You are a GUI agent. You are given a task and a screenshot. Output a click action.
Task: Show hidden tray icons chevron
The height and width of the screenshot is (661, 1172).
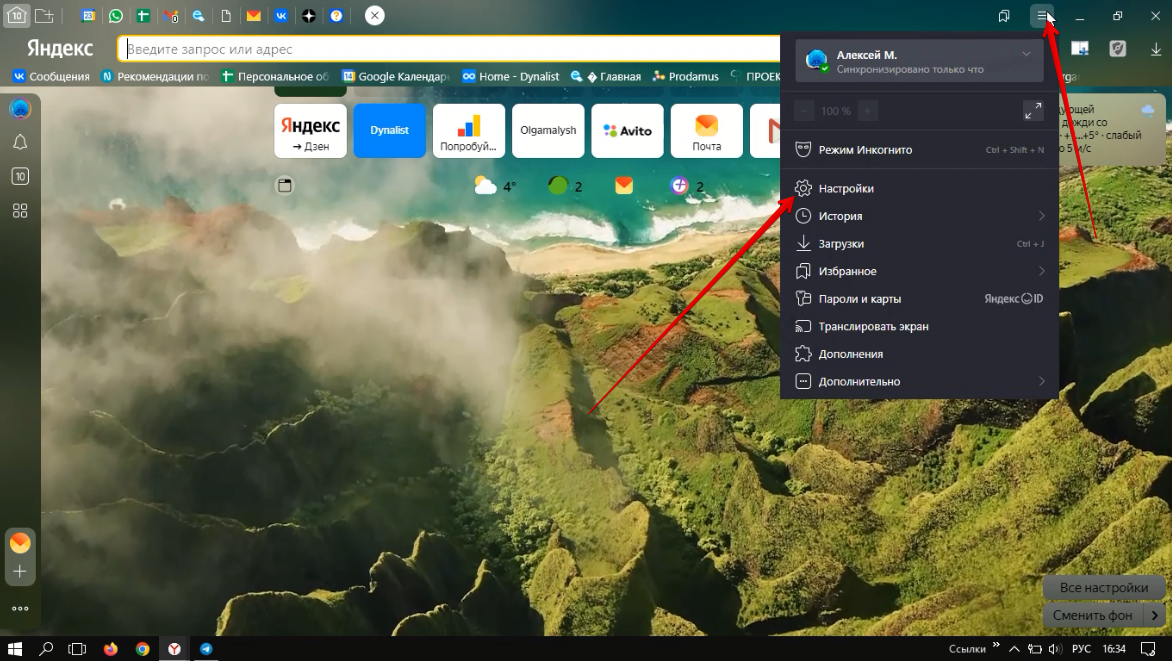pyautogui.click(x=1014, y=649)
